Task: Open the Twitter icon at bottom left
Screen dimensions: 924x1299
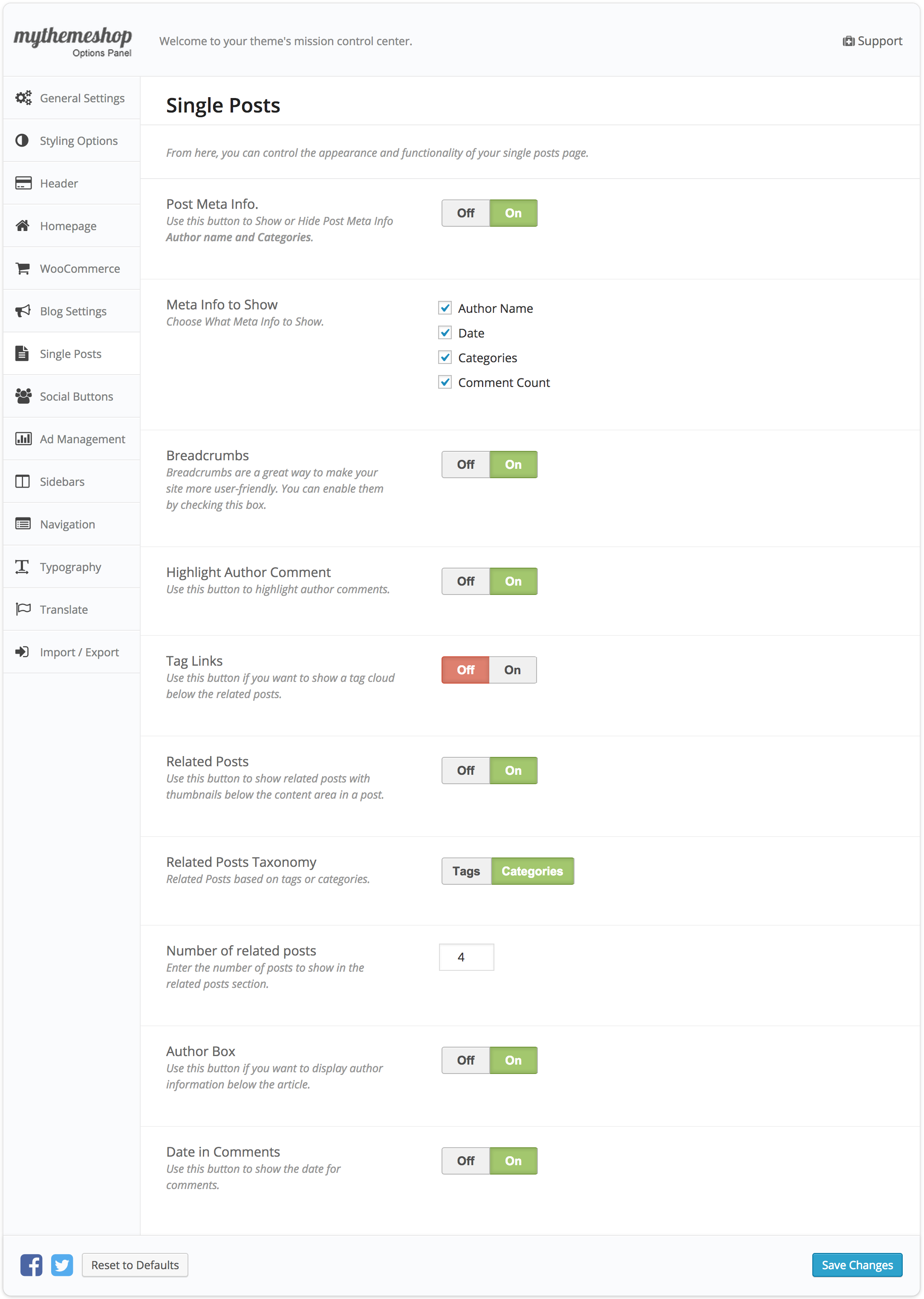Action: [63, 1265]
